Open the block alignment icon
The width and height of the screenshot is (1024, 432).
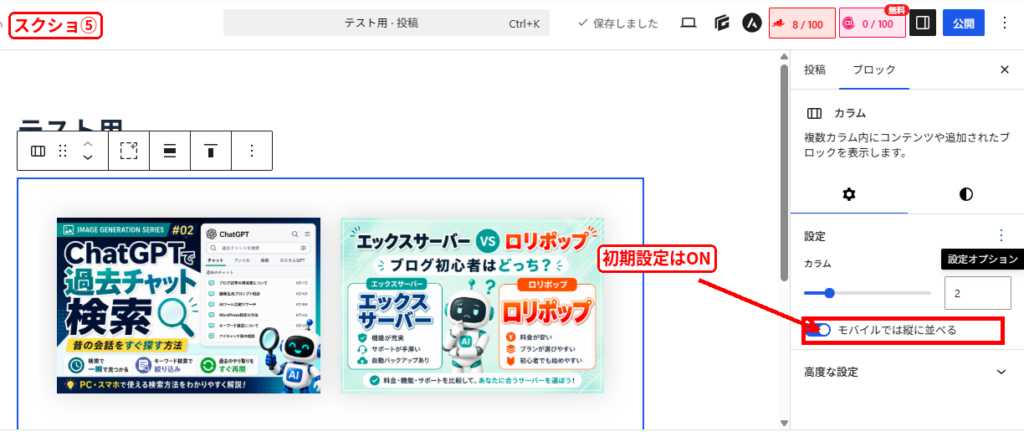169,151
